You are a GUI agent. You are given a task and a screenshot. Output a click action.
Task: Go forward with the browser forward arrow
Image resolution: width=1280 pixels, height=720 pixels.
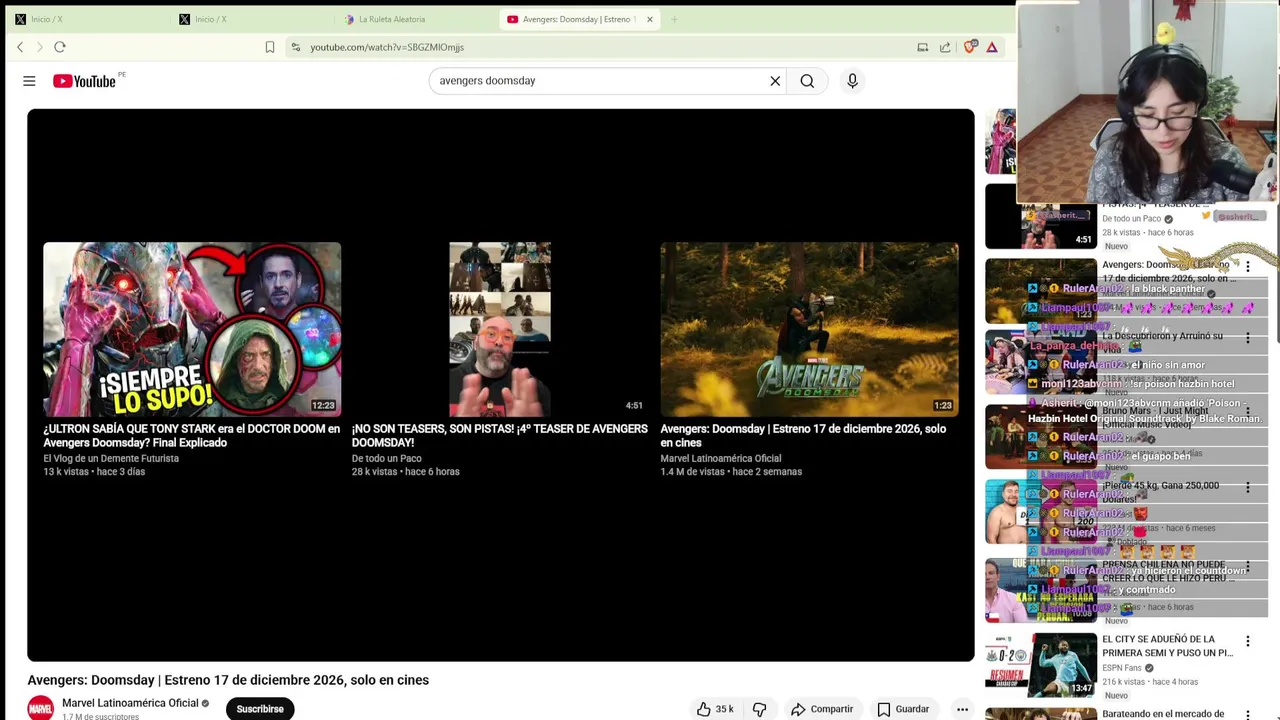(x=40, y=47)
